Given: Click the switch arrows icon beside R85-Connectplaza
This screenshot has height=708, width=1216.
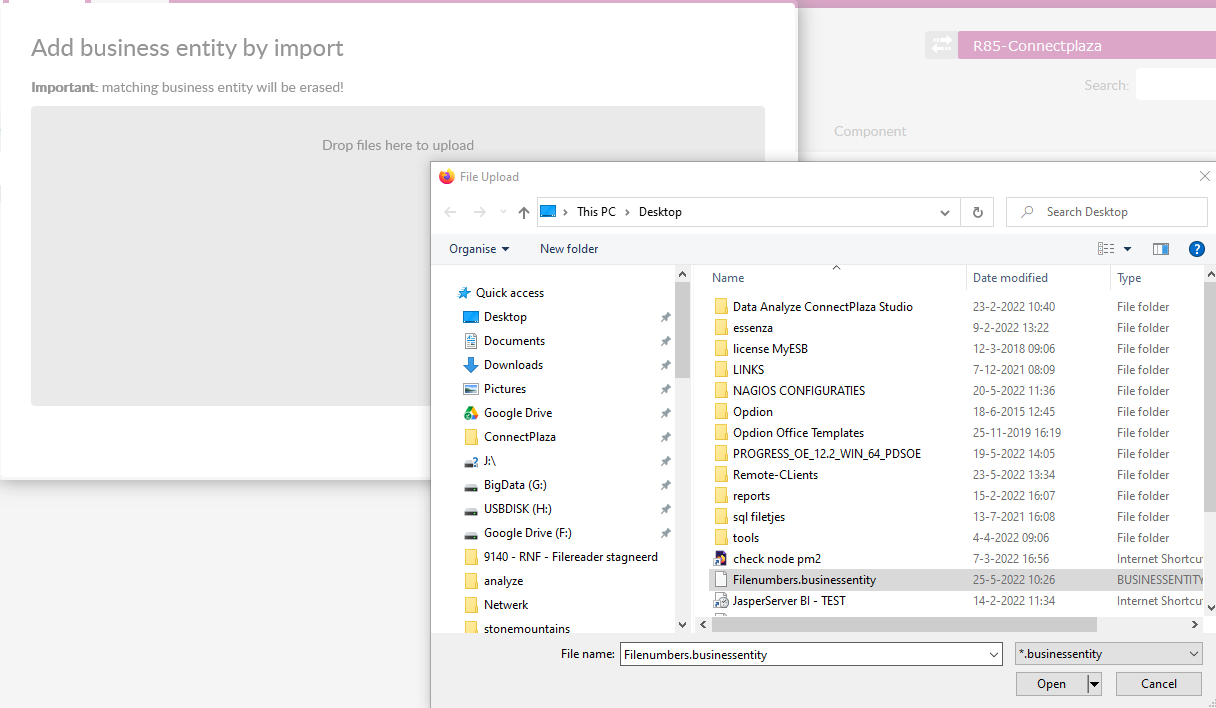Looking at the screenshot, I should 940,45.
